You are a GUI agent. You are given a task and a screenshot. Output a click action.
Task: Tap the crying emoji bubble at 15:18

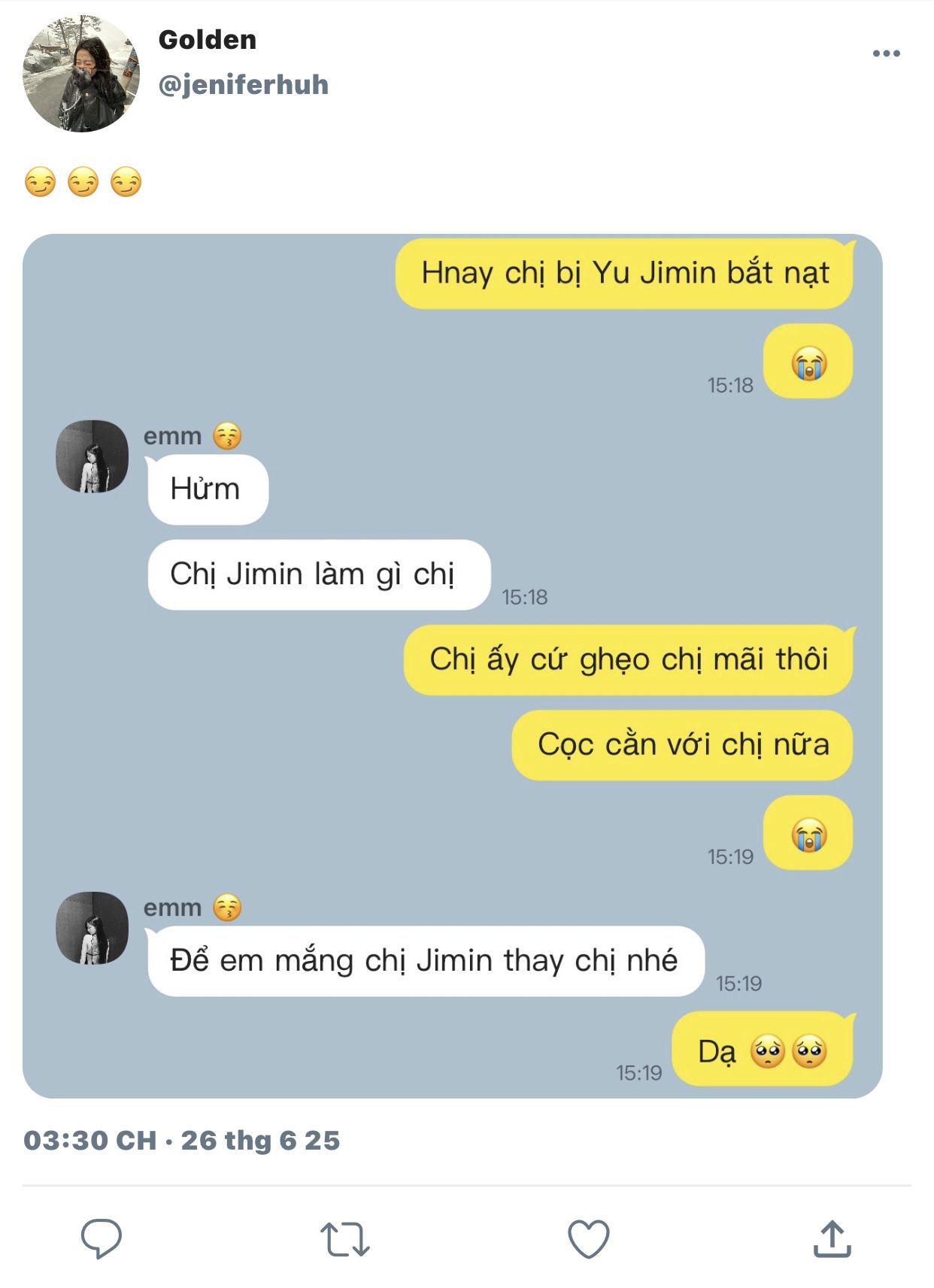click(x=808, y=362)
